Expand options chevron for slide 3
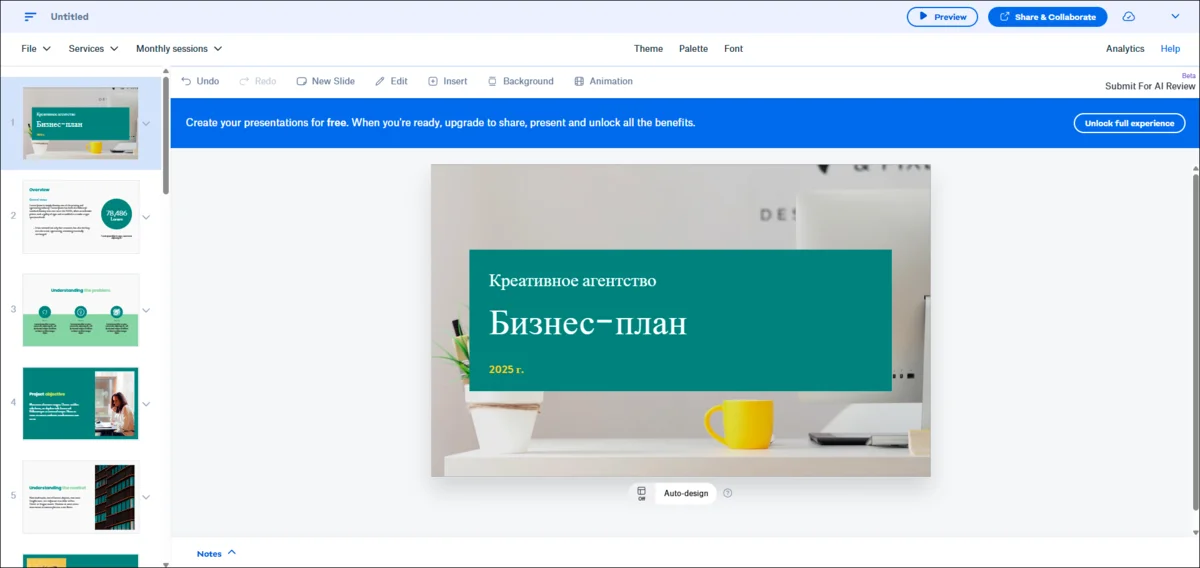Image resolution: width=1200 pixels, height=568 pixels. 147,310
